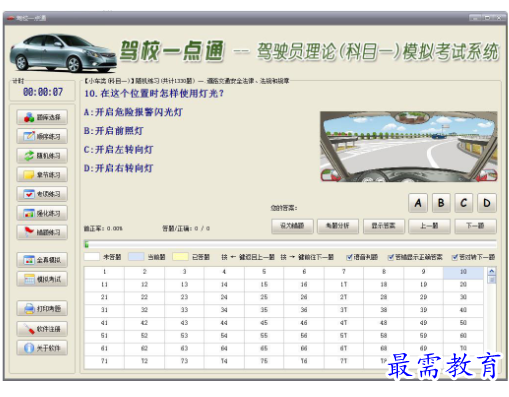Open the red flag 错题练习 button

(x=42, y=232)
